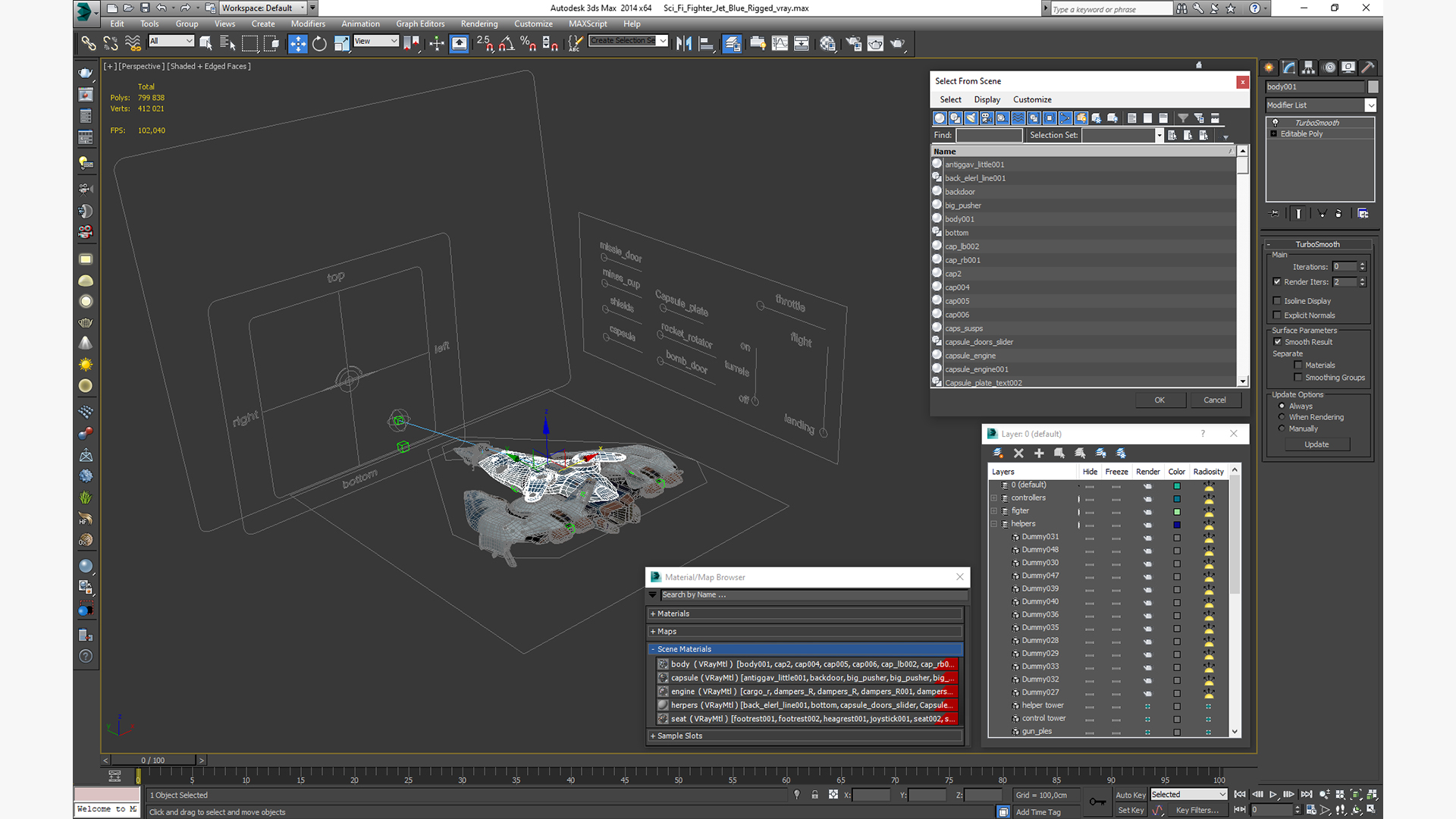Open Customize menu in Select From Scene
Screen dimensions: 1456x819
(x=1032, y=99)
